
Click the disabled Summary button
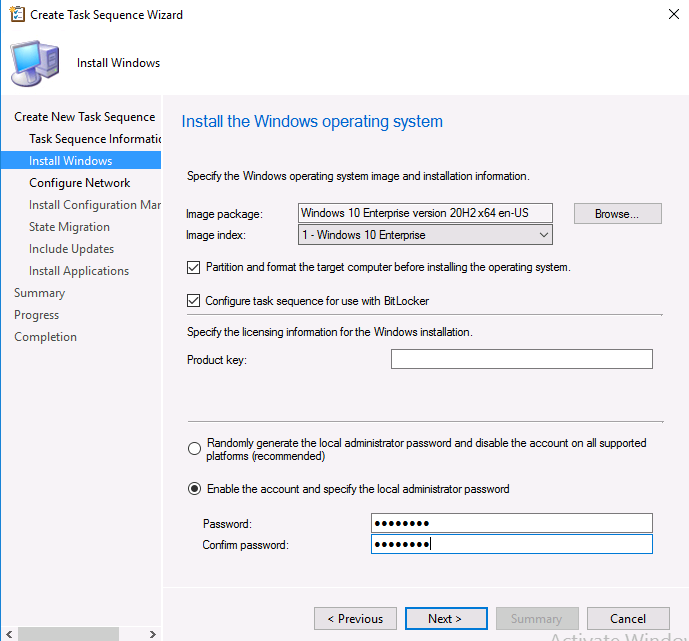tap(537, 619)
